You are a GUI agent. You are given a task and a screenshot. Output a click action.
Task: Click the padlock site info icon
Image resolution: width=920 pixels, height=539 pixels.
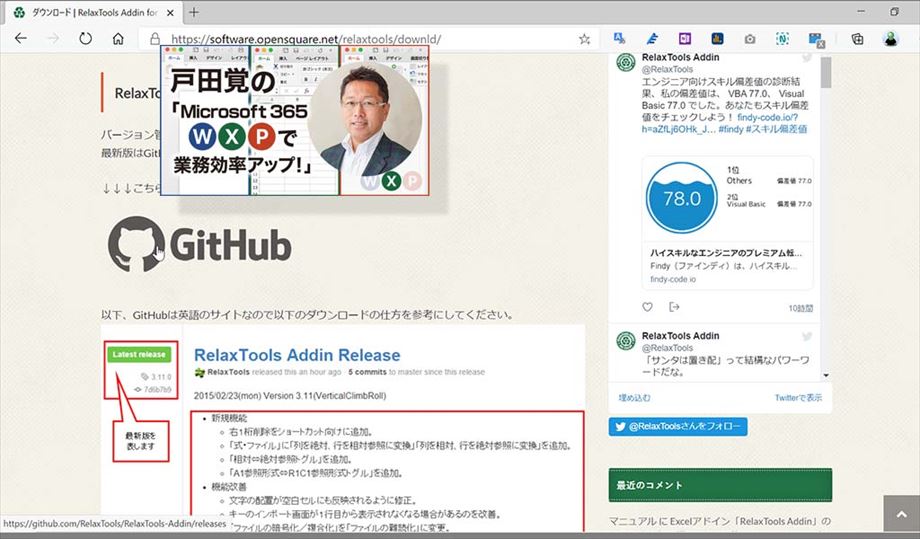(155, 39)
